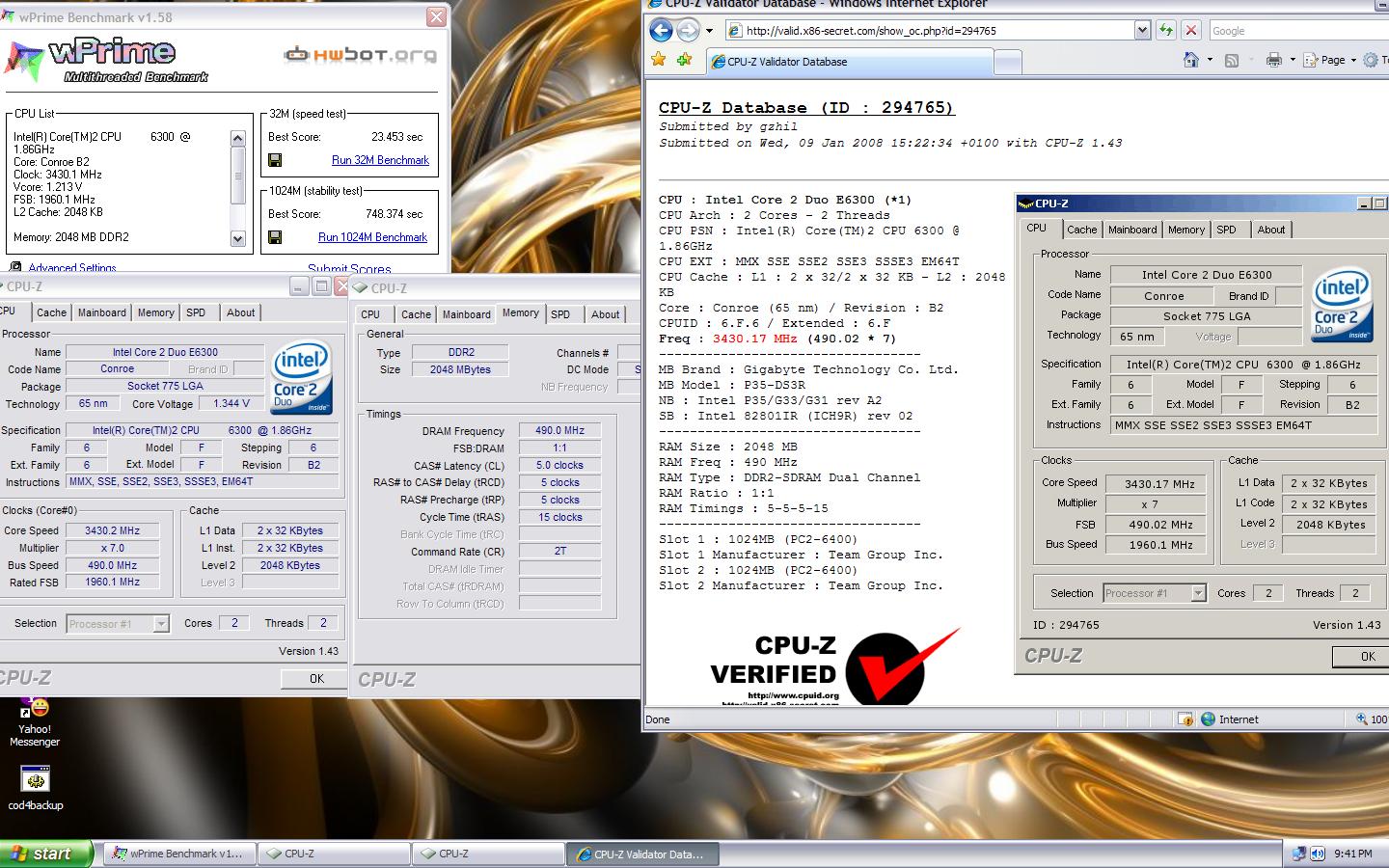
Task: Stop loading the page with red X
Action: pyautogui.click(x=1190, y=30)
